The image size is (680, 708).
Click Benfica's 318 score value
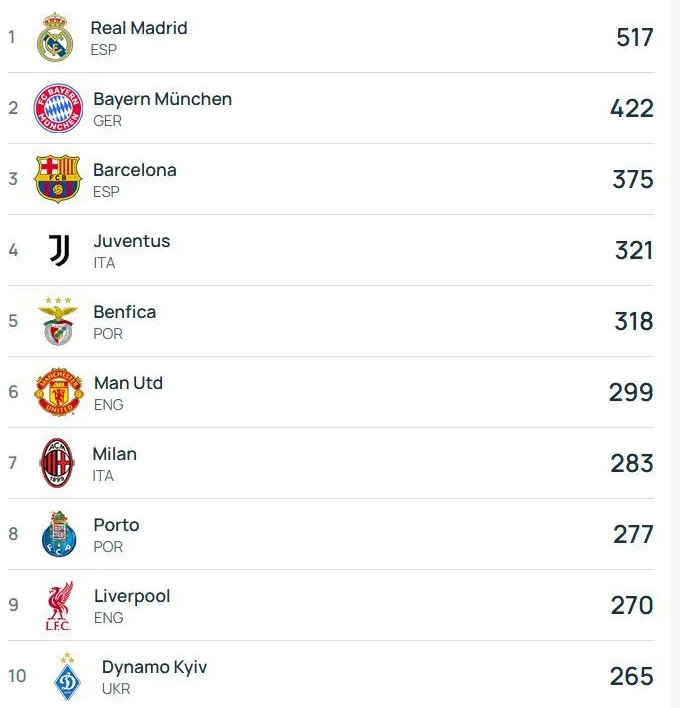pos(633,321)
